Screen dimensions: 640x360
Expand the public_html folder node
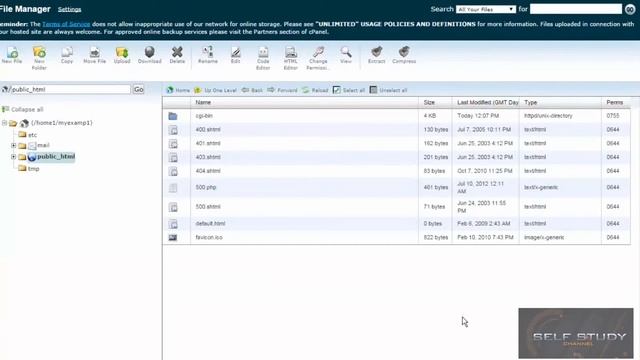(13, 157)
